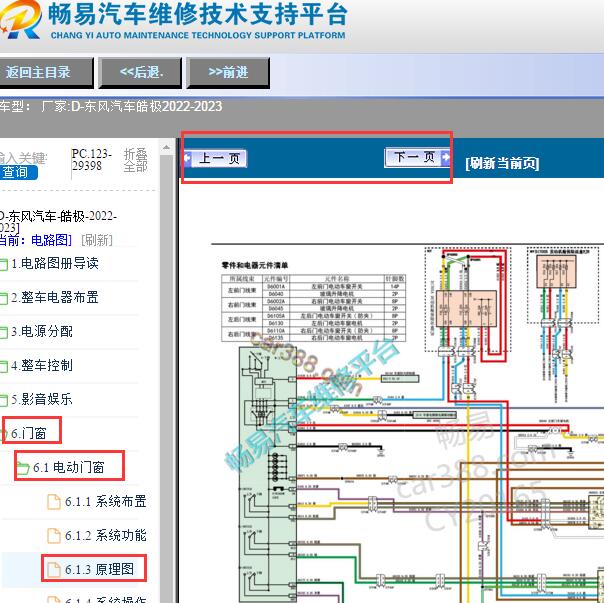
Task: Click page icon of 6.1.3 原理图
Action: click(x=54, y=569)
